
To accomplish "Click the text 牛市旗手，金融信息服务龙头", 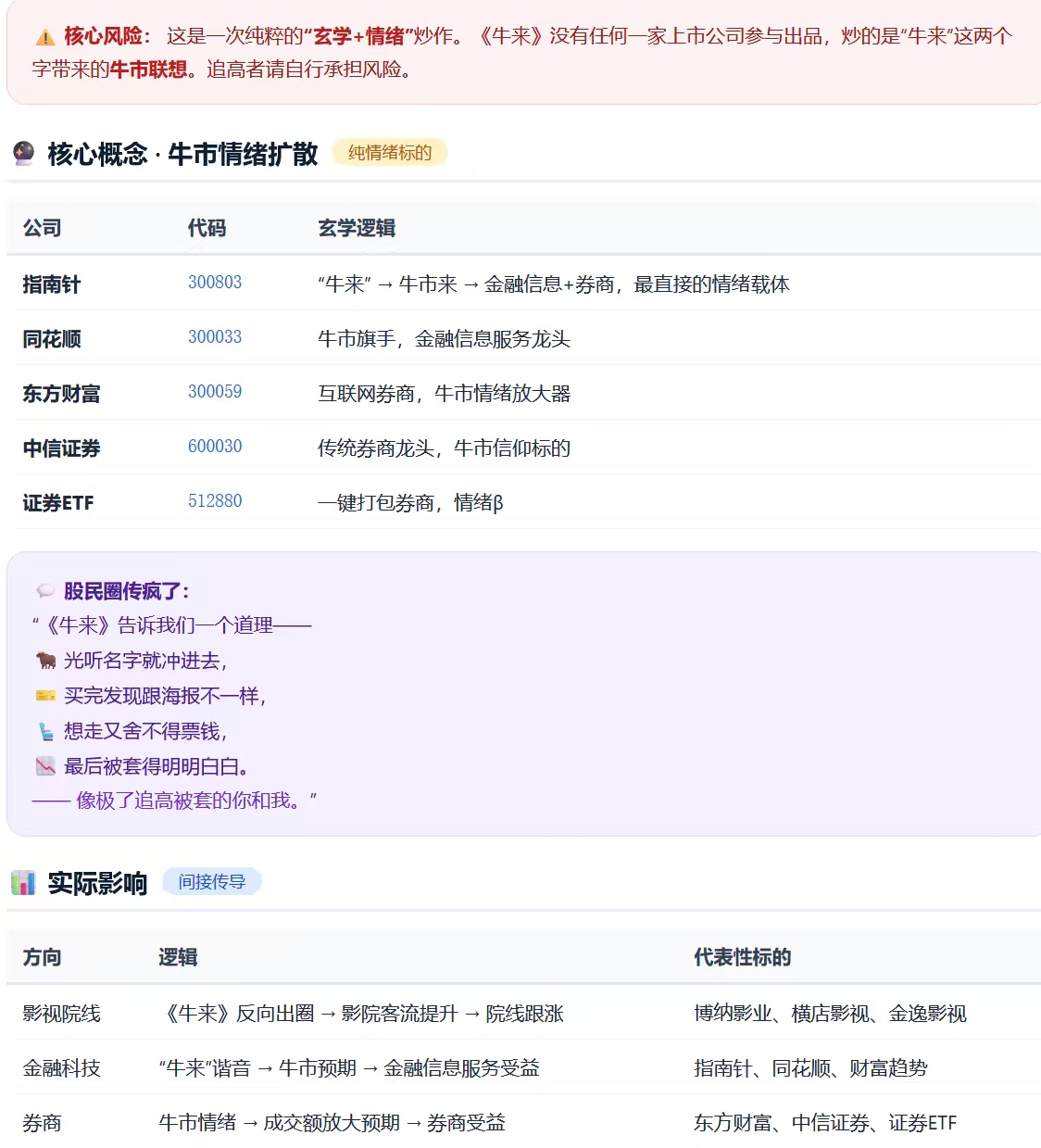I will (444, 339).
